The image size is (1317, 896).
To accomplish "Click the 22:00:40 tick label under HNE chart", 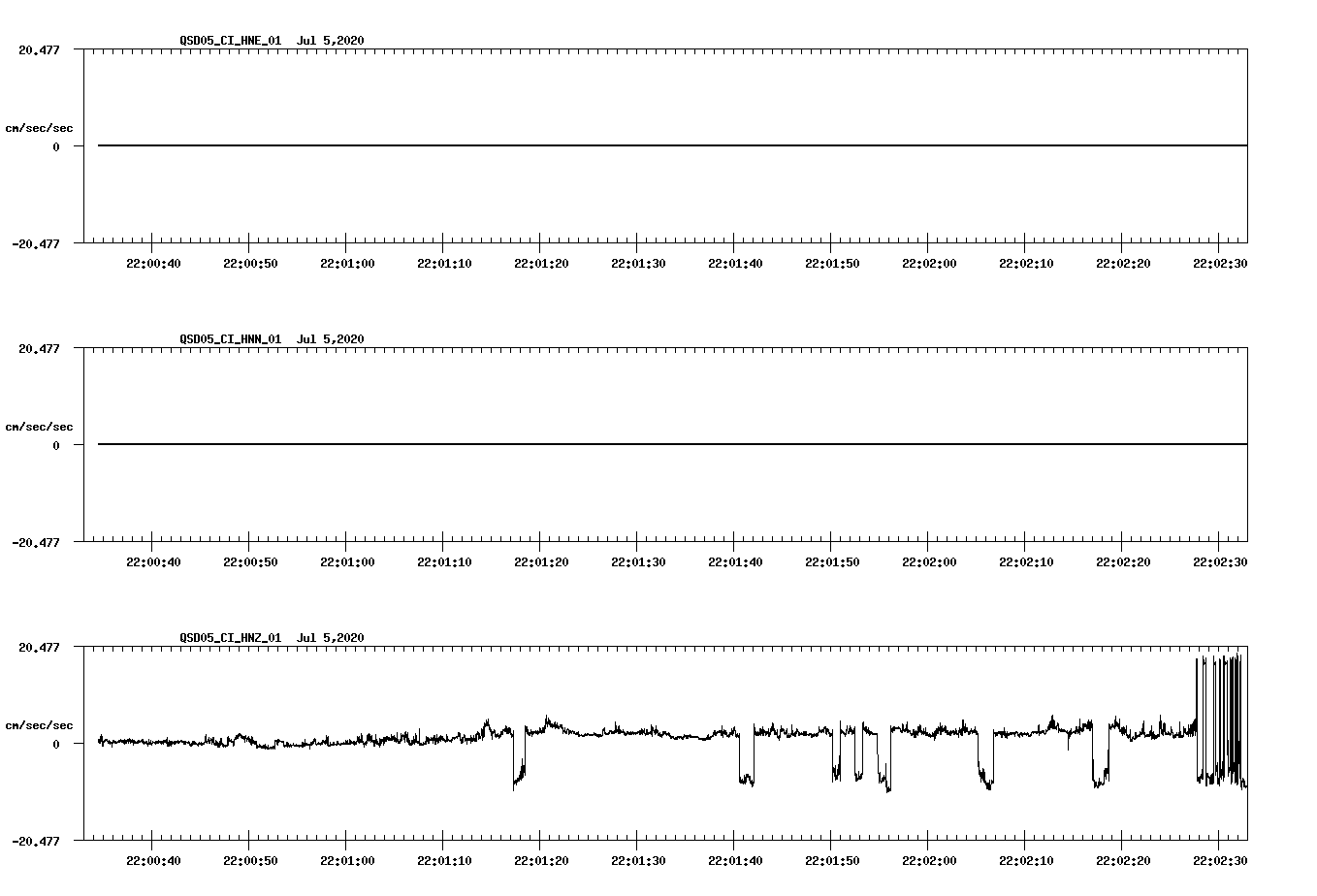I will [153, 263].
